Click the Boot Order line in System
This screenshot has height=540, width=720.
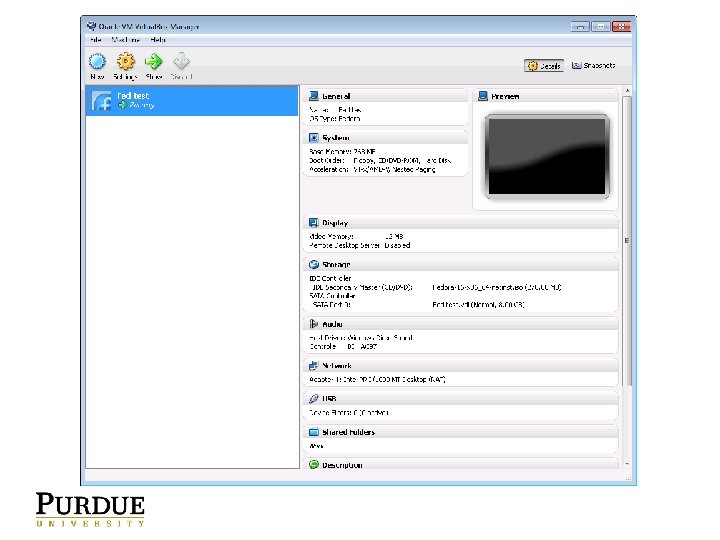380,161
